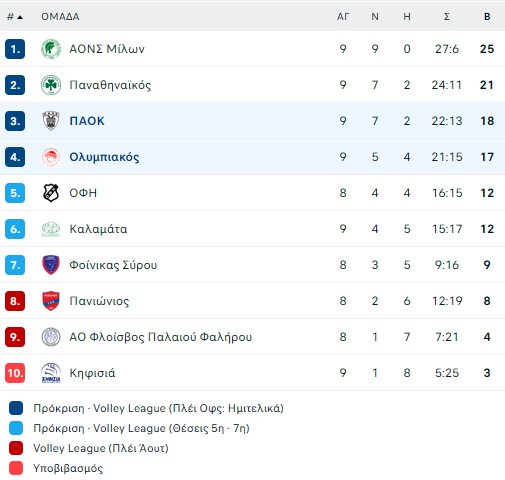505x480 pixels.
Task: Open the ΠΑΟΚ team name link
Action: [x=87, y=121]
